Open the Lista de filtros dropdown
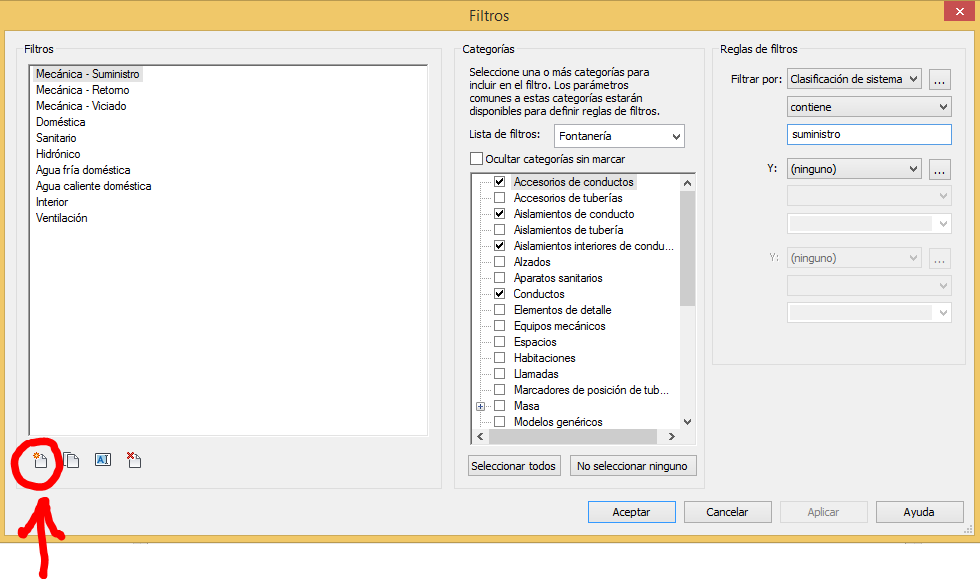Screen dimensions: 980x579 pyautogui.click(x=619, y=136)
